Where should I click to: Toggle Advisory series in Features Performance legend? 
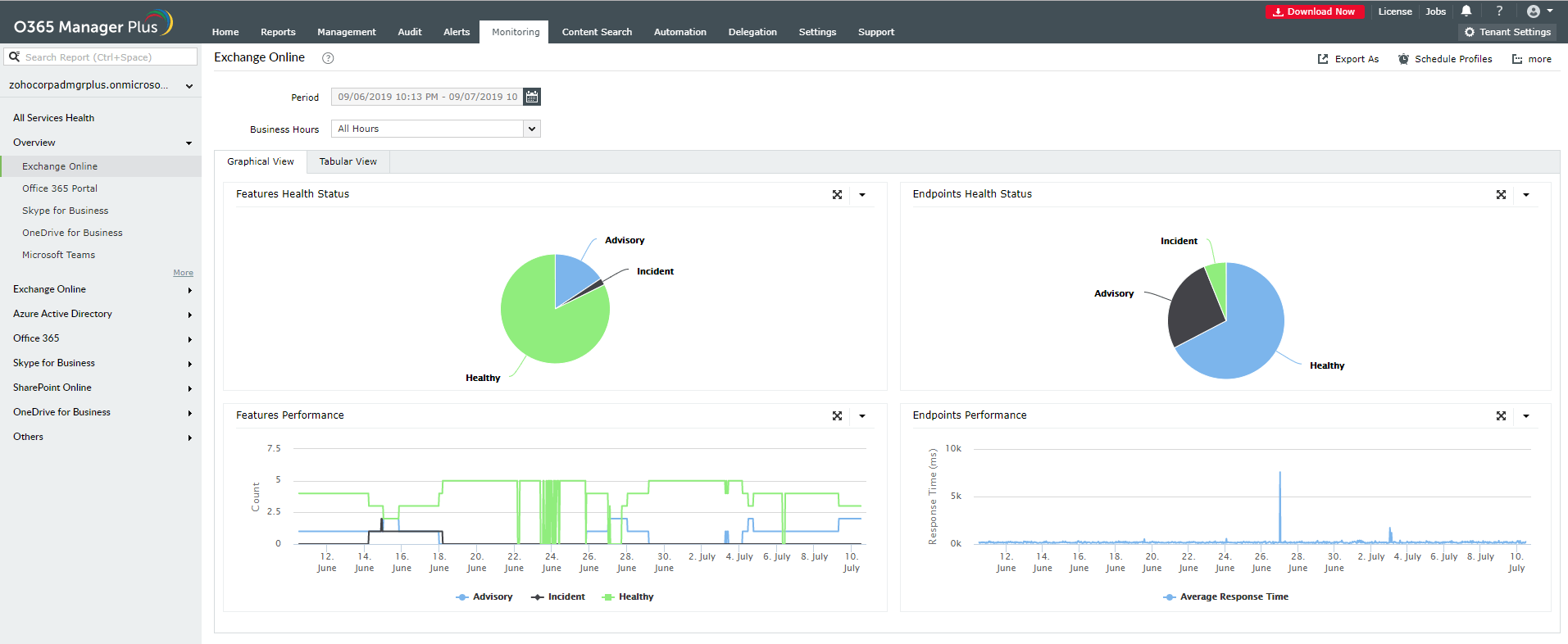pos(484,597)
